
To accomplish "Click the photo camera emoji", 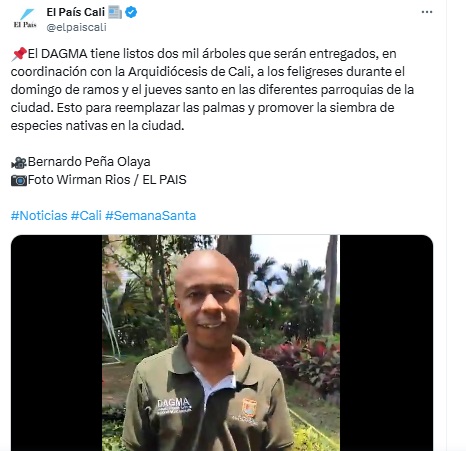I will (x=19, y=180).
